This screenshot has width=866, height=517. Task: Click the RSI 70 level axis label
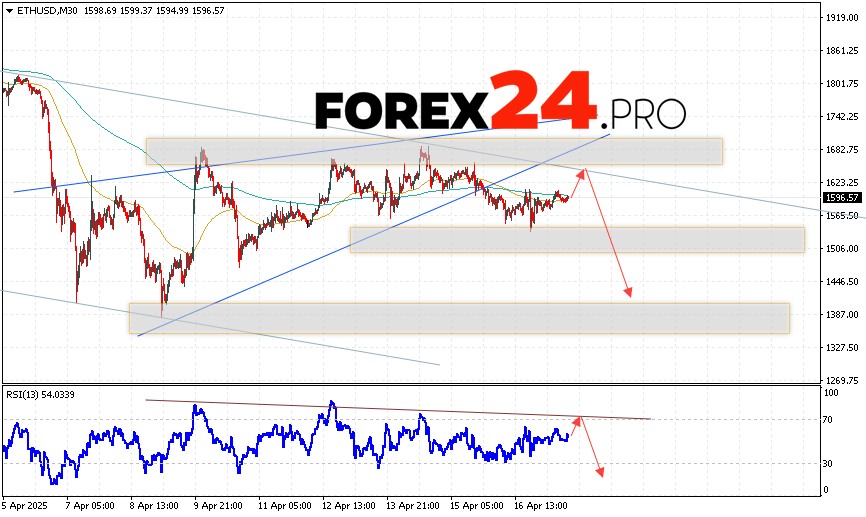coord(828,420)
